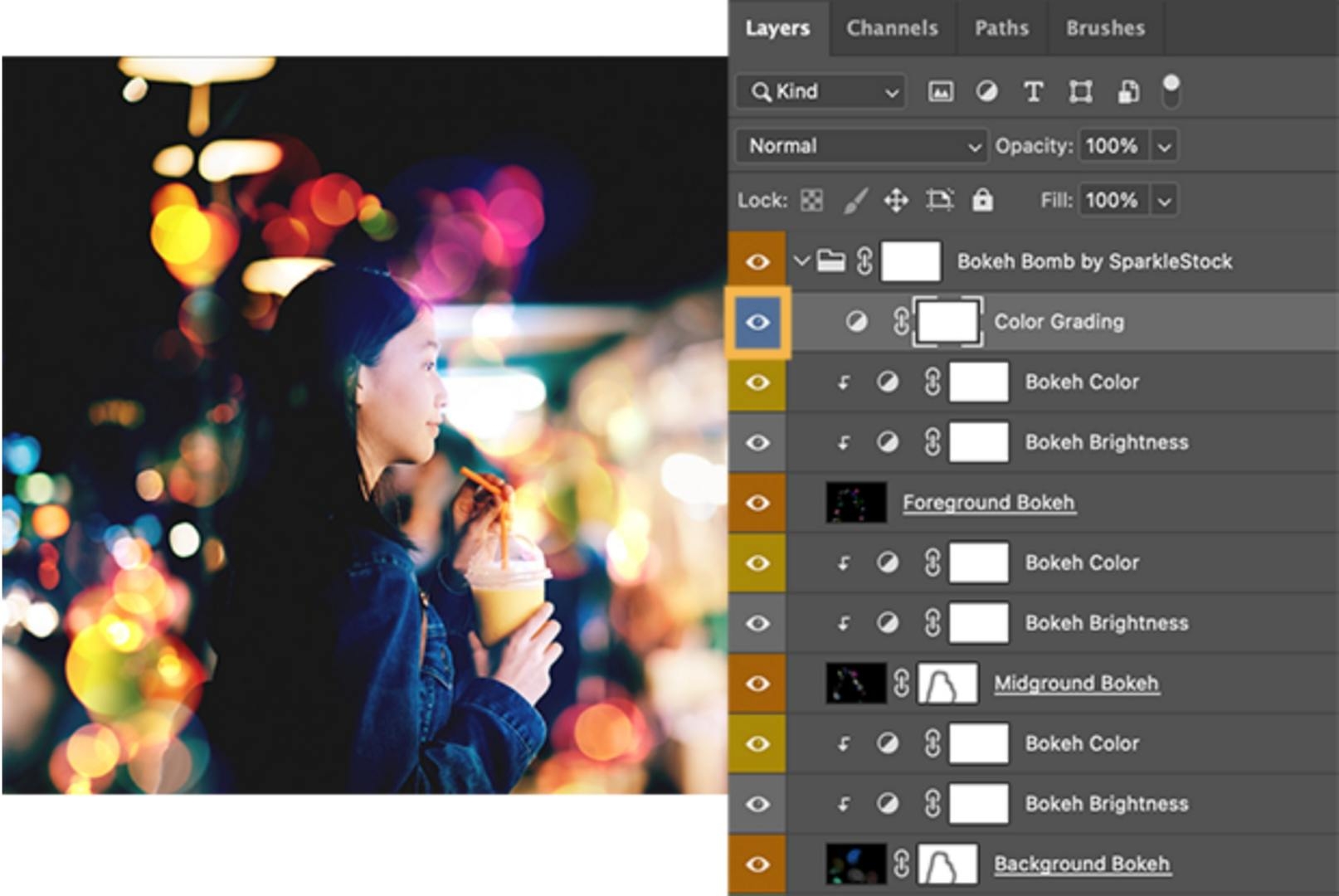Hide the Bokeh Bomb by SparkleStock group

click(757, 261)
